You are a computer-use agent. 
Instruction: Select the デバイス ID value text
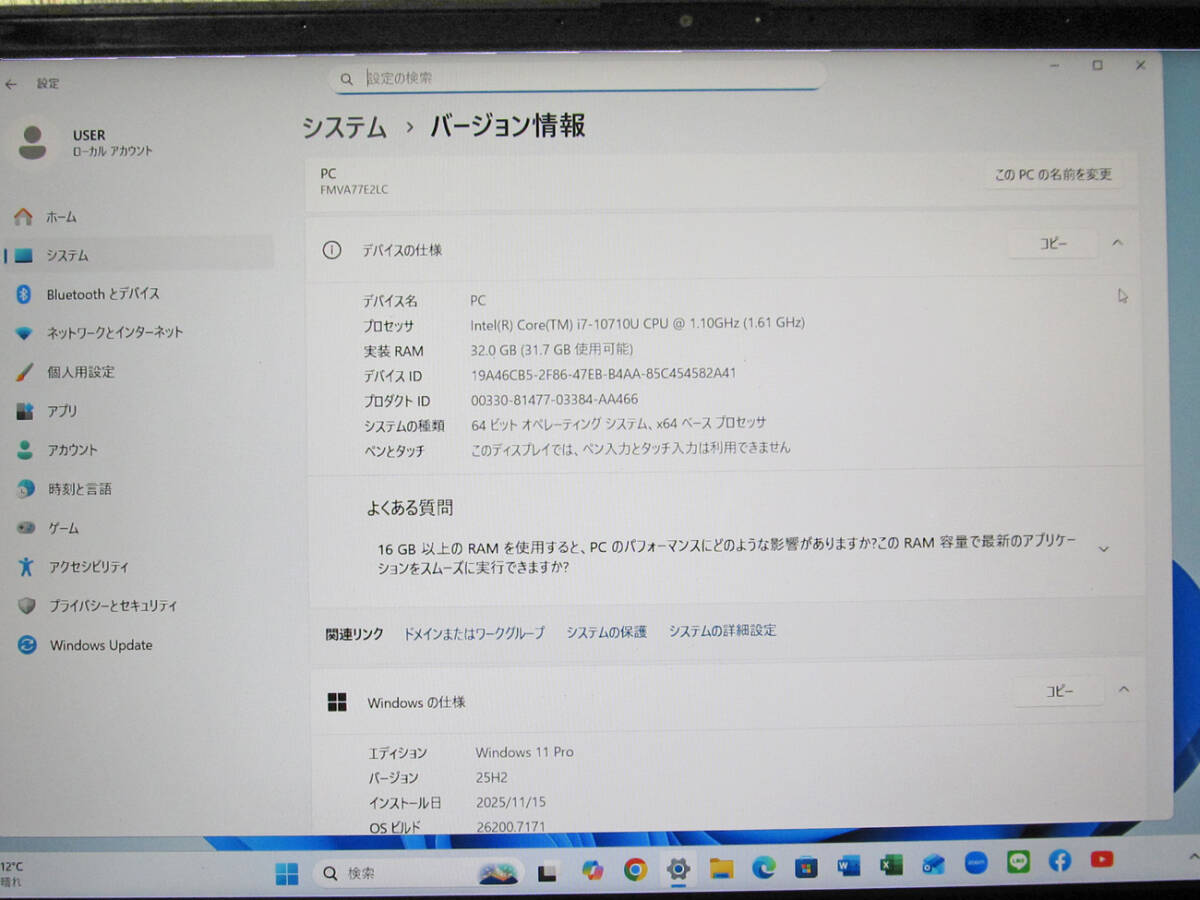(603, 374)
